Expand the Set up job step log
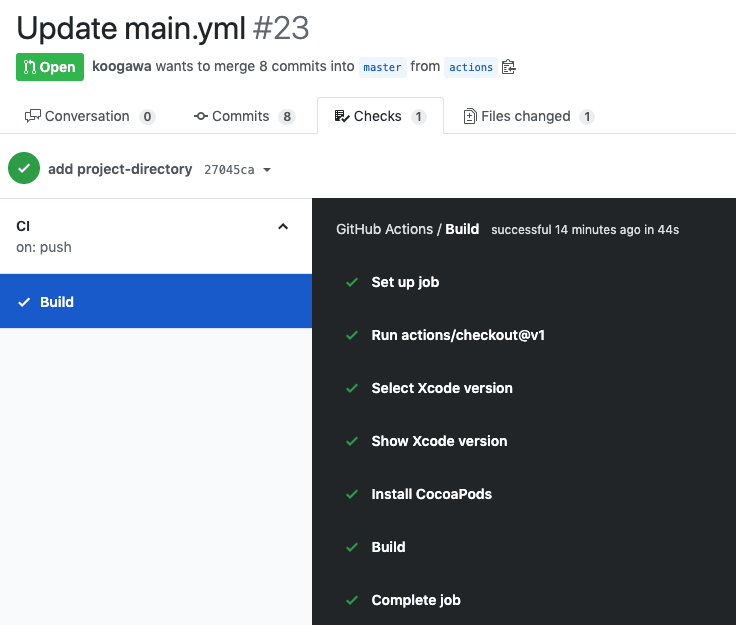This screenshot has width=736, height=625. point(405,282)
